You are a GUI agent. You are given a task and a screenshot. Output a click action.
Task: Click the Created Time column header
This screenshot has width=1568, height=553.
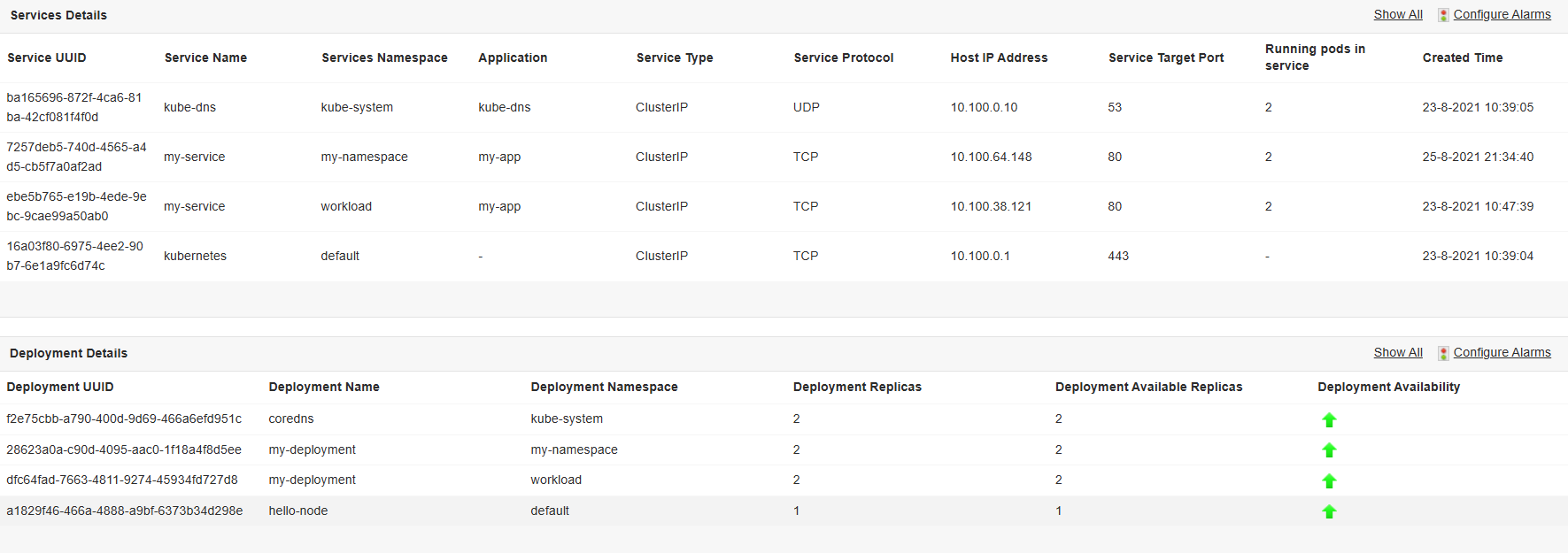[1462, 58]
